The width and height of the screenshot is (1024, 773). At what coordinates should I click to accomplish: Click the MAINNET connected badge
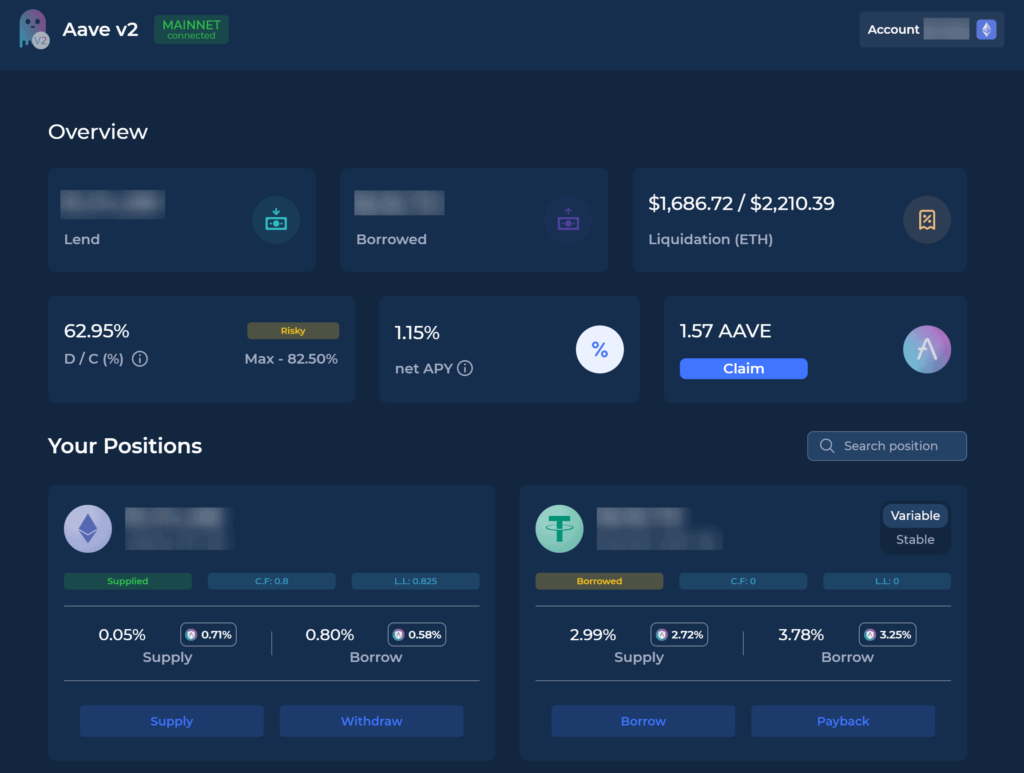191,29
